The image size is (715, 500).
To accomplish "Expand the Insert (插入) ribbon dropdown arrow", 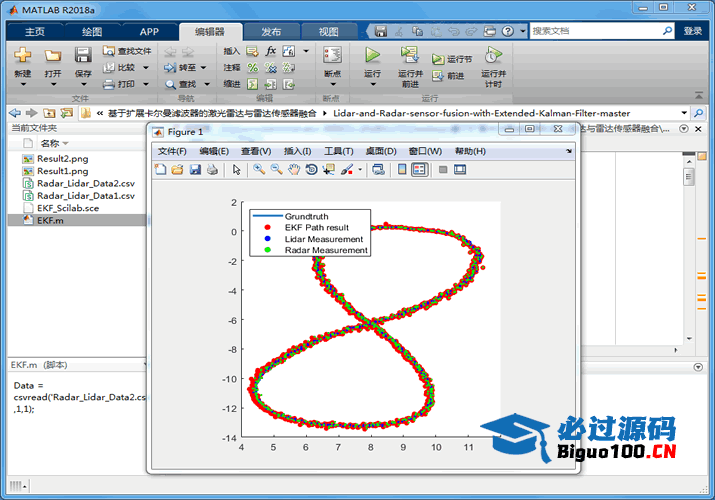I will point(306,51).
